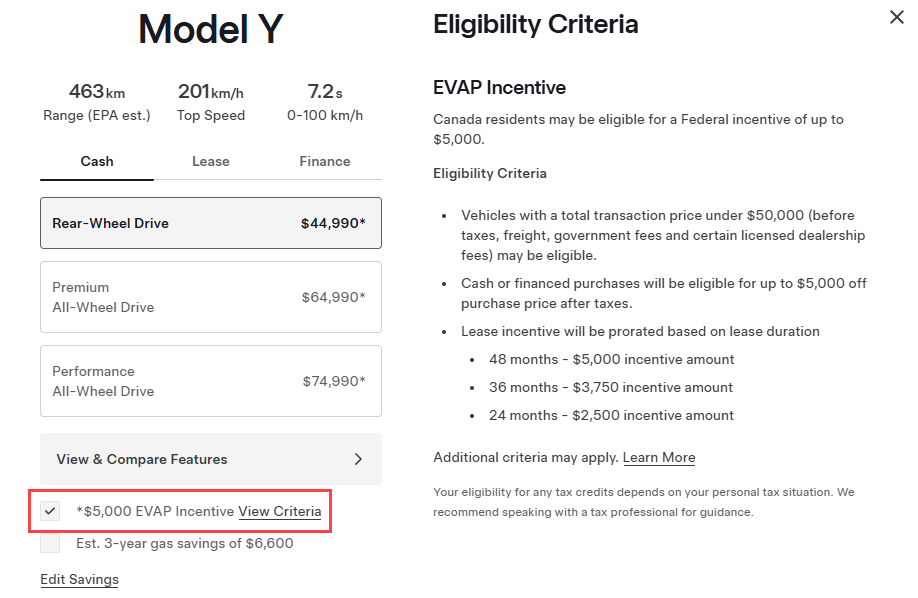
Task: Switch to the Cash tab
Action: click(97, 161)
